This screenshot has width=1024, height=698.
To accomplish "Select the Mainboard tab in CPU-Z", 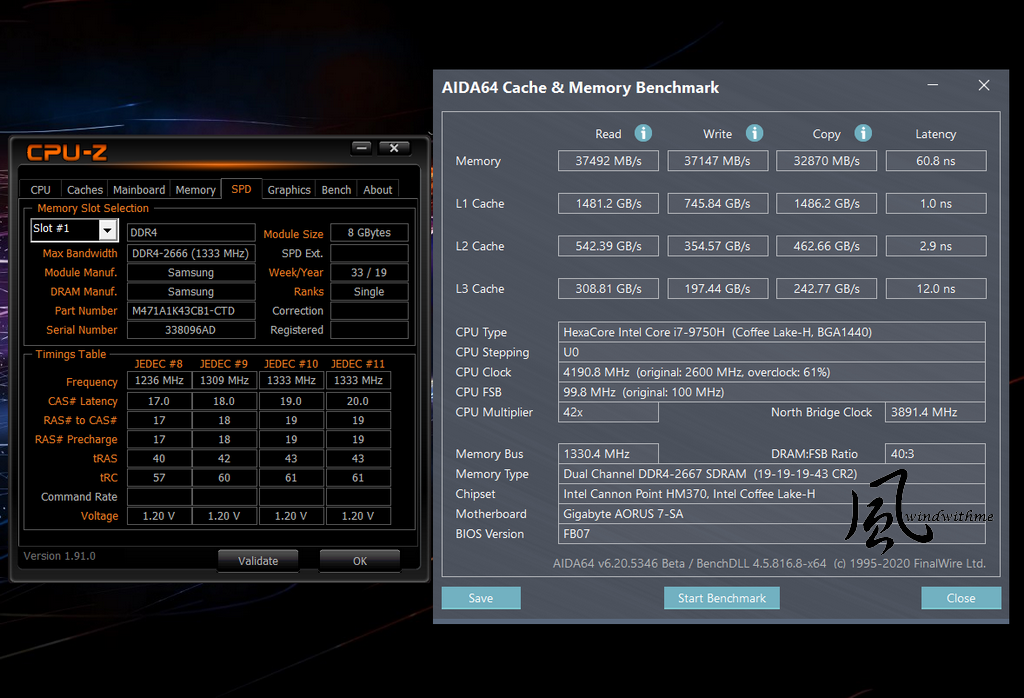I will (139, 189).
